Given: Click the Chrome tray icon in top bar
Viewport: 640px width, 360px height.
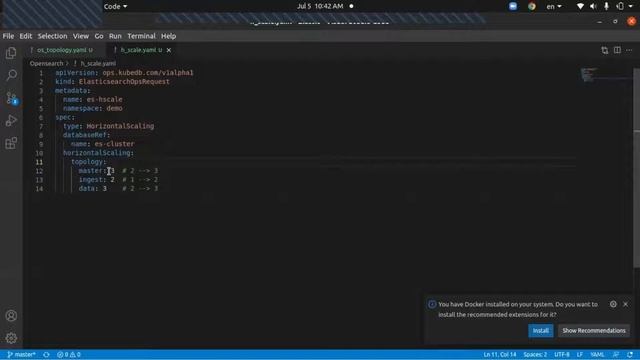Looking at the screenshot, I should coord(531,6).
